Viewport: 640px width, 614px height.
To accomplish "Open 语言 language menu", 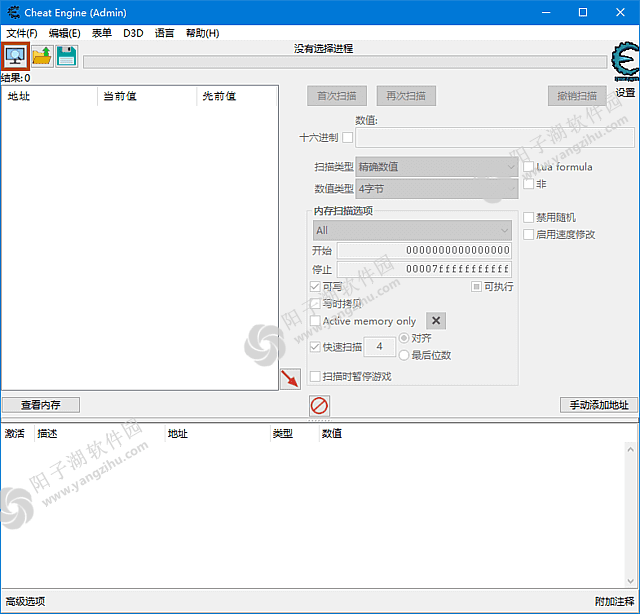I will tap(164, 33).
